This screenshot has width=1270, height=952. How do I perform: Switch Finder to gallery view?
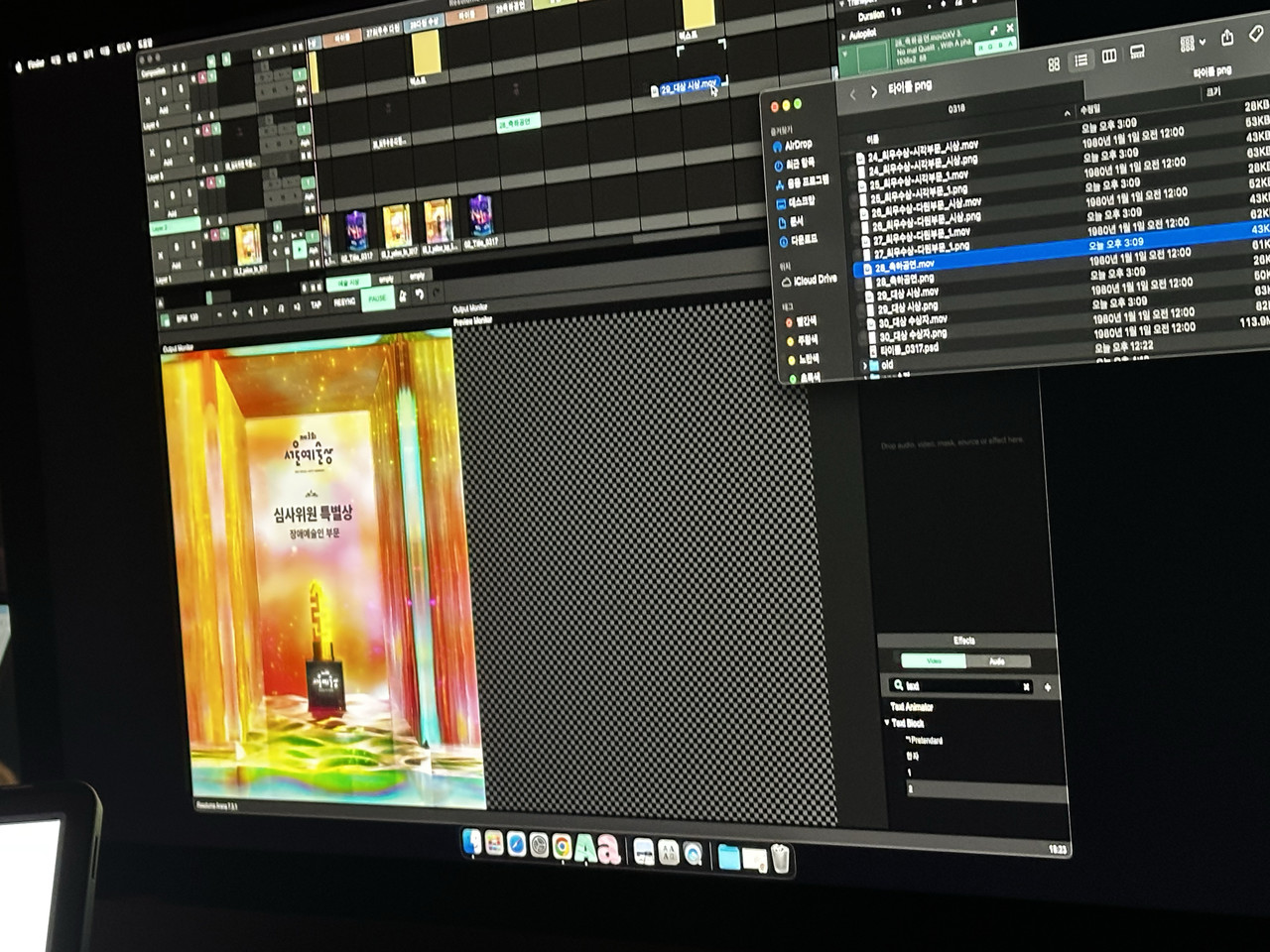(1137, 53)
